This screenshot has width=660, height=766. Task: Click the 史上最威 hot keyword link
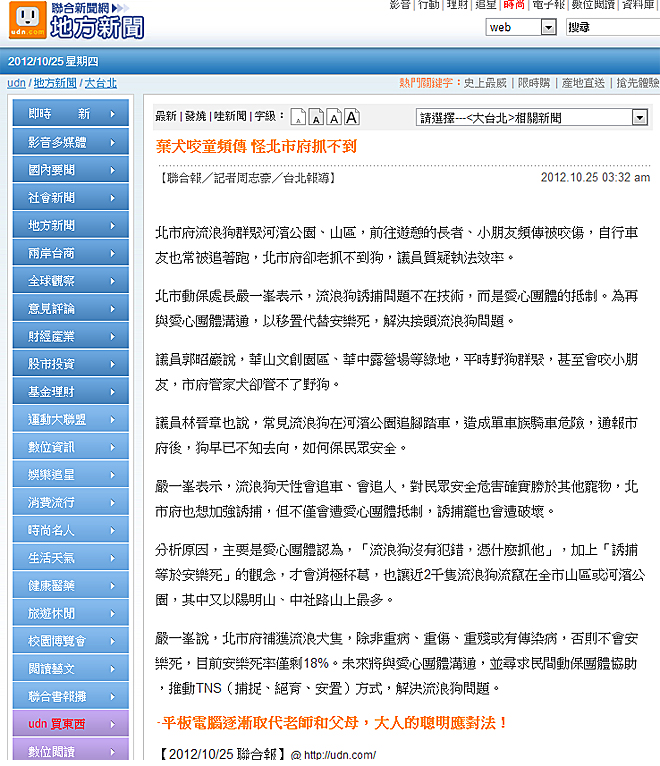pyautogui.click(x=485, y=83)
